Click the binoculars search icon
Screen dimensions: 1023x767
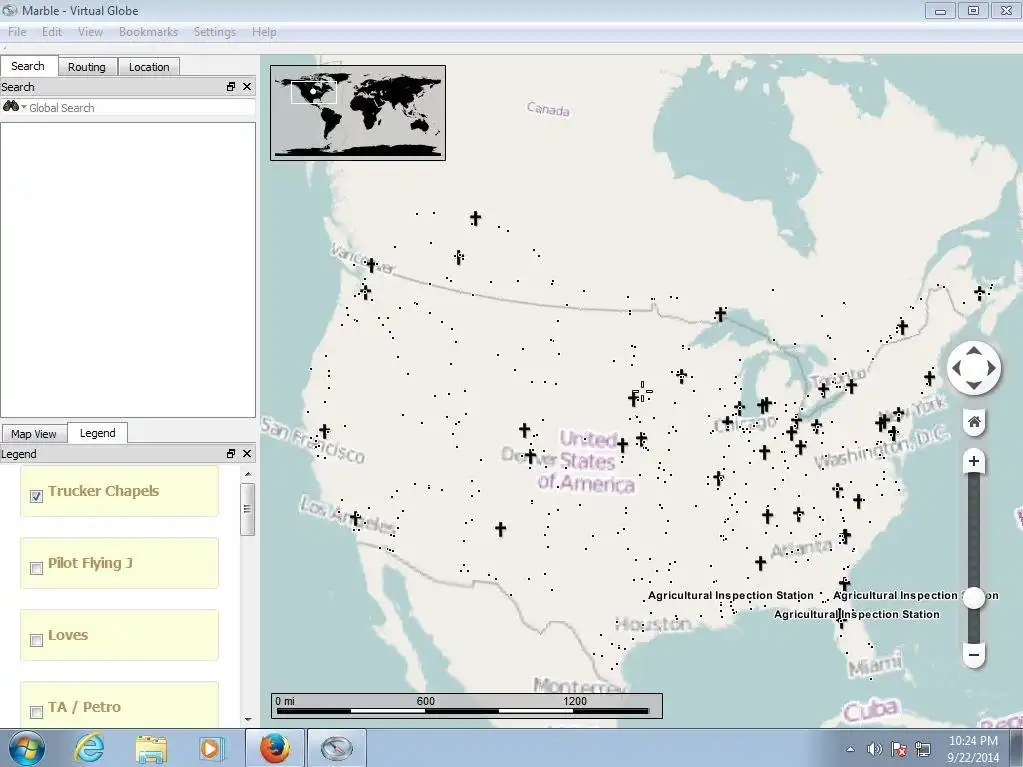coord(11,107)
